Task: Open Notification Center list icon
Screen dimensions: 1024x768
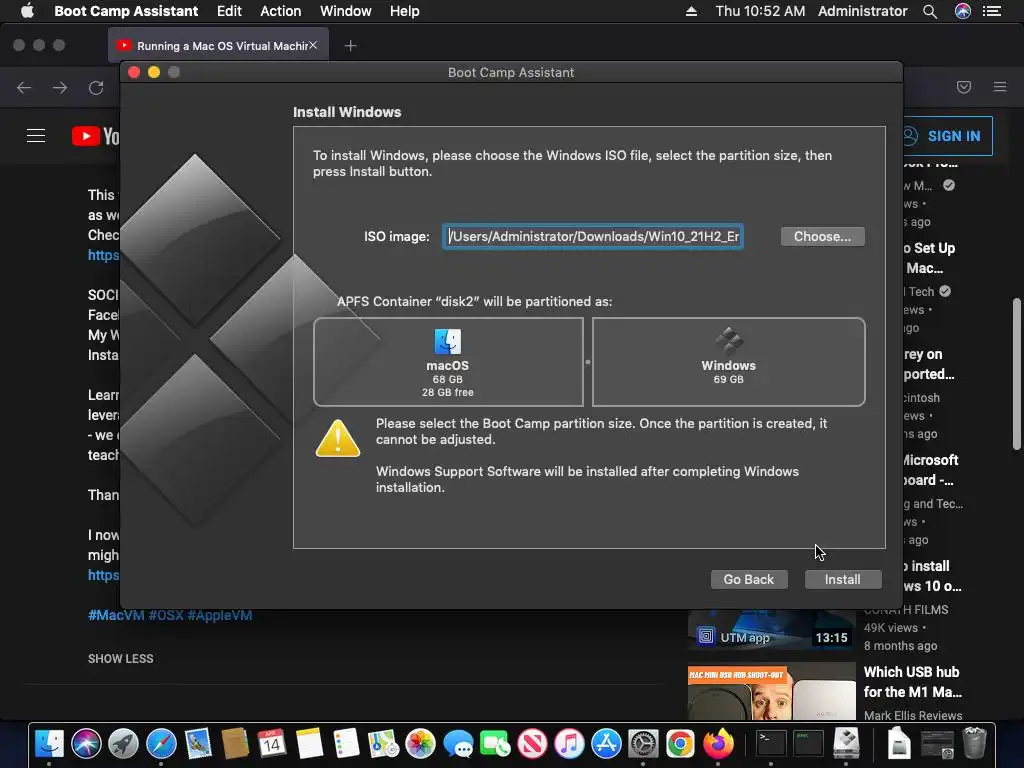Action: click(x=992, y=11)
